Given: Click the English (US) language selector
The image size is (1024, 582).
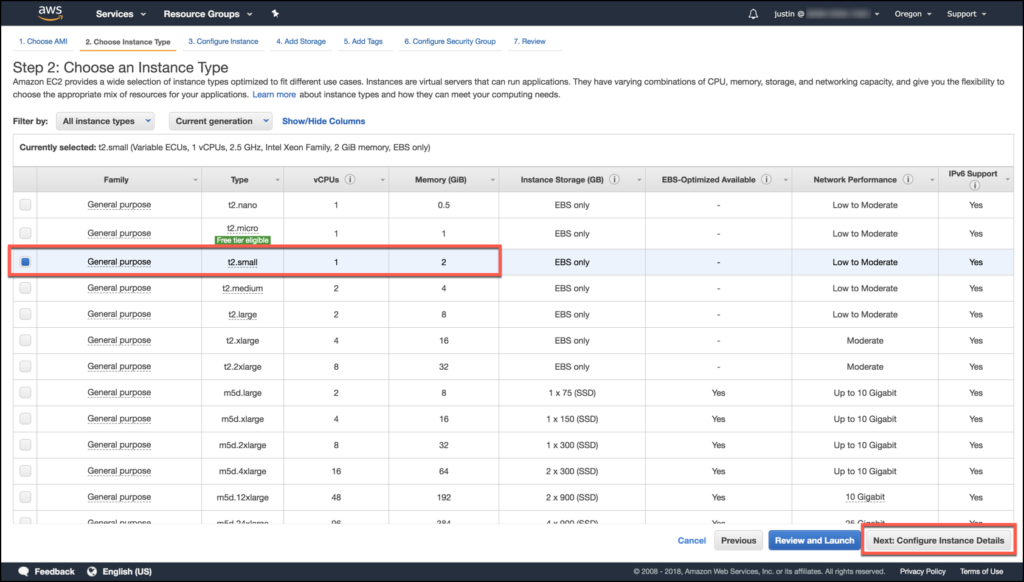Looking at the screenshot, I should [x=127, y=572].
